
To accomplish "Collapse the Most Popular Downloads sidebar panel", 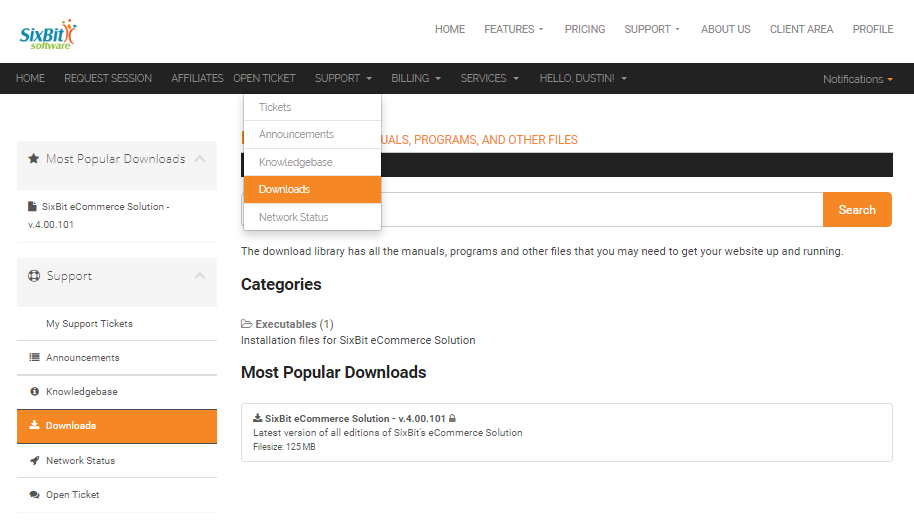I will point(200,159).
